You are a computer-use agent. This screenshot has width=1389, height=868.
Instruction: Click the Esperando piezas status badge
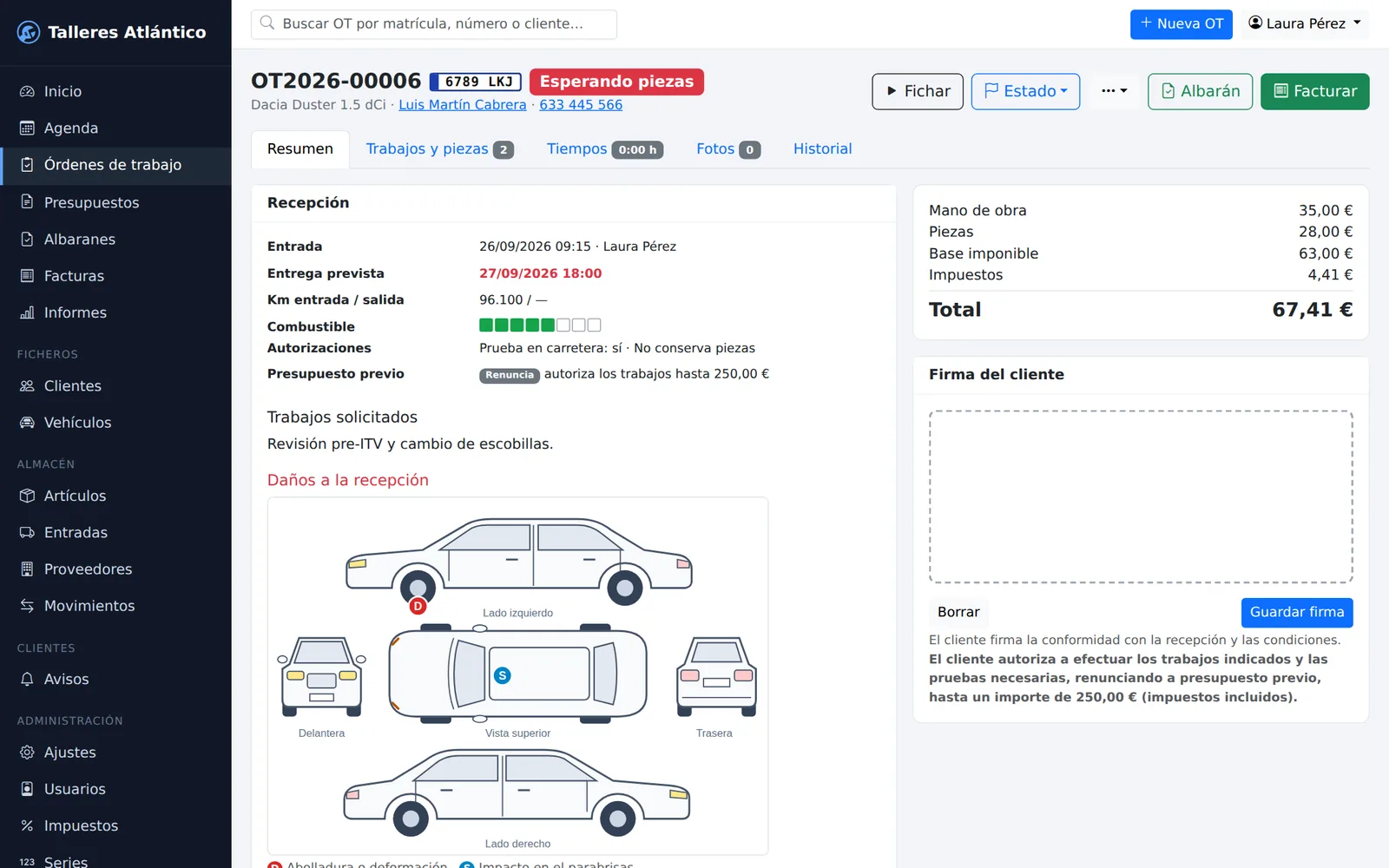point(616,82)
